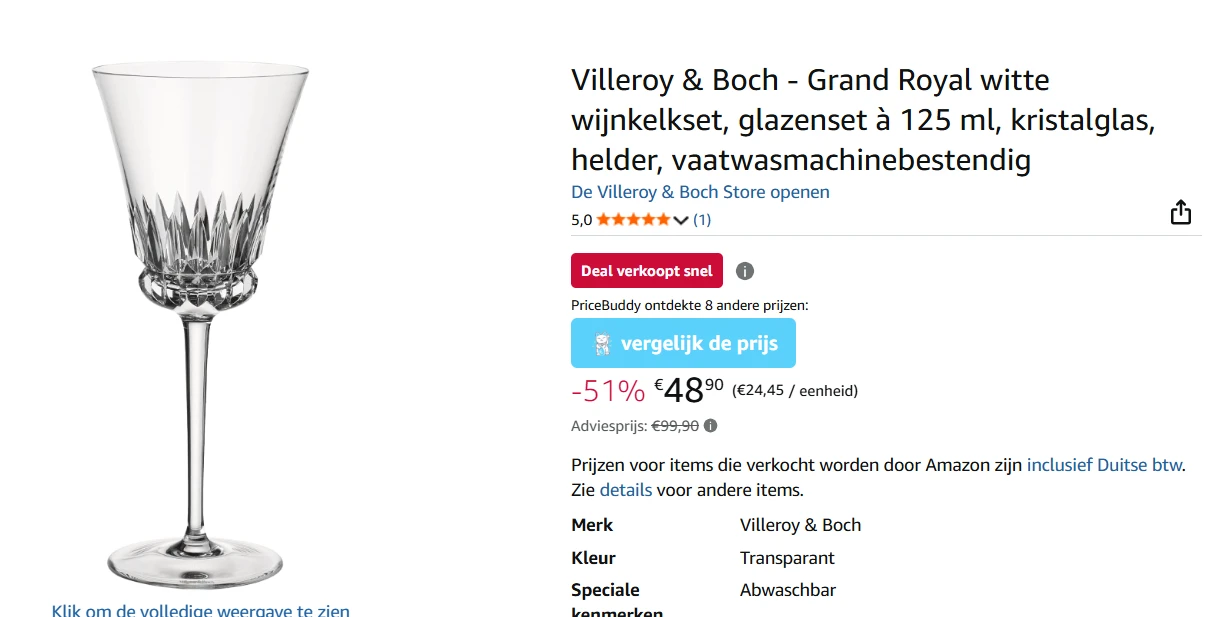Viewport: 1217px width, 617px height.
Task: Click the 5,0 rating score number
Action: pyautogui.click(x=582, y=220)
